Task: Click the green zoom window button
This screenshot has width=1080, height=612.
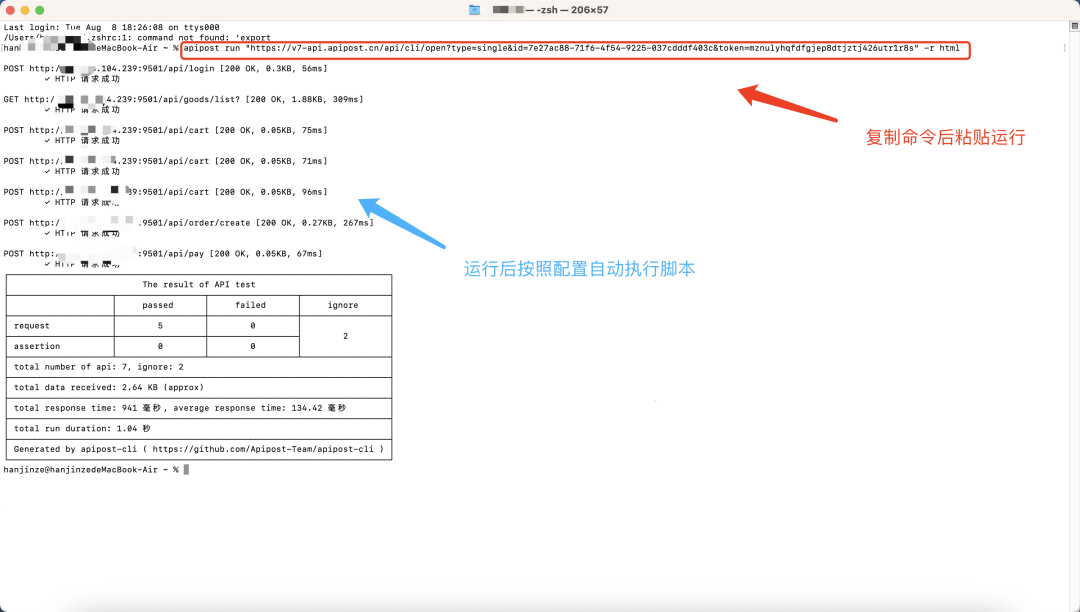Action: coord(39,10)
